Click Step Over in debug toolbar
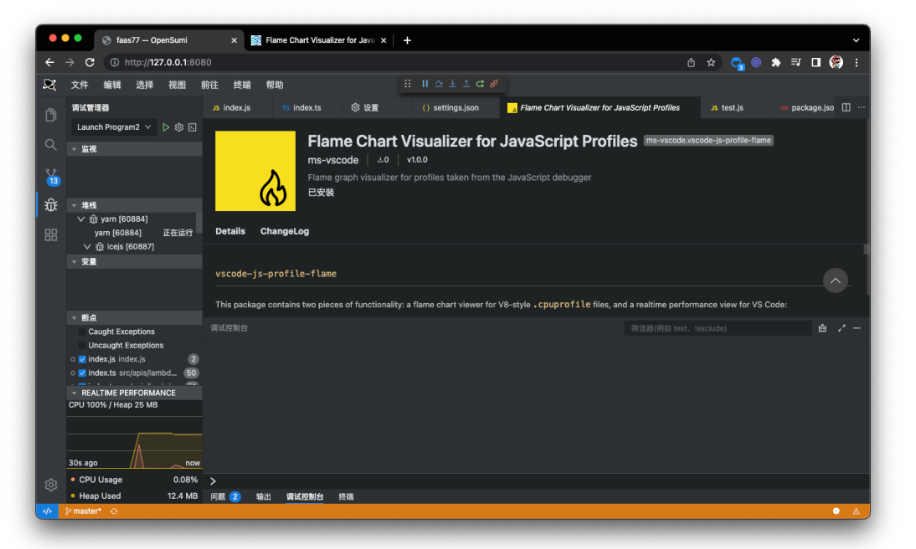Image resolution: width=916 pixels, height=549 pixels. tap(439, 84)
